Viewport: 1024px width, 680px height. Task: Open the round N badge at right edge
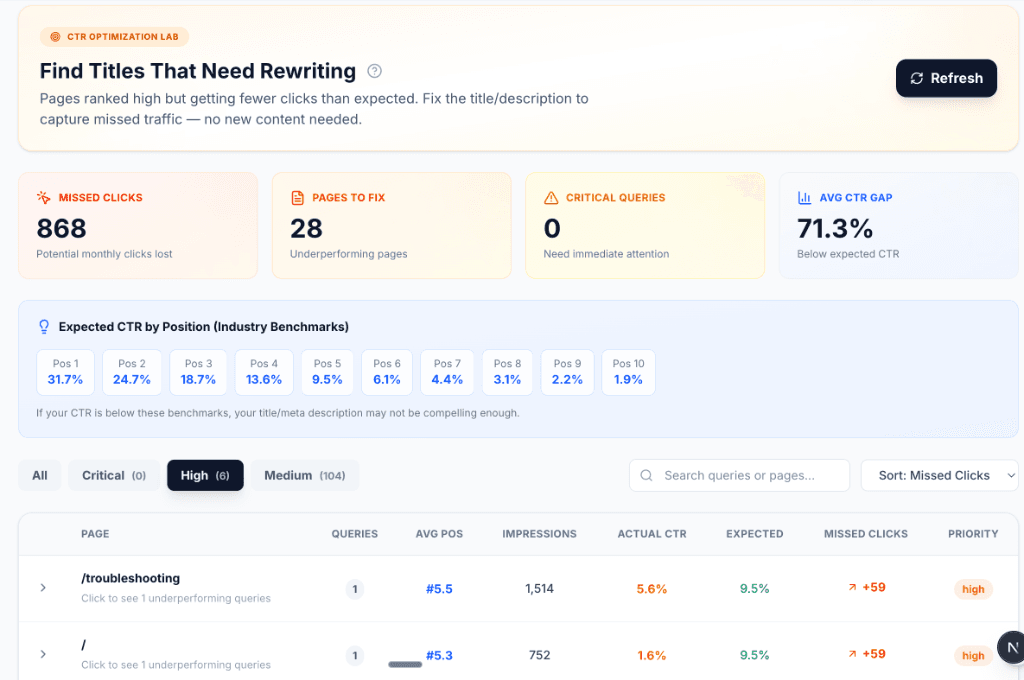click(x=1012, y=648)
